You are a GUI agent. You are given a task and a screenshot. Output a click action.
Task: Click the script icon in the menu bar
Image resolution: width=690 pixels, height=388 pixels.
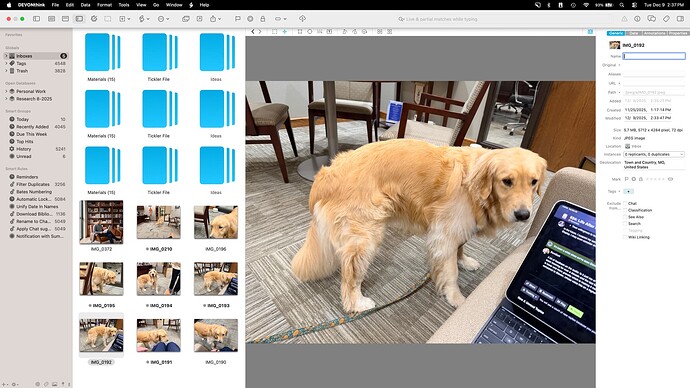coord(191,5)
